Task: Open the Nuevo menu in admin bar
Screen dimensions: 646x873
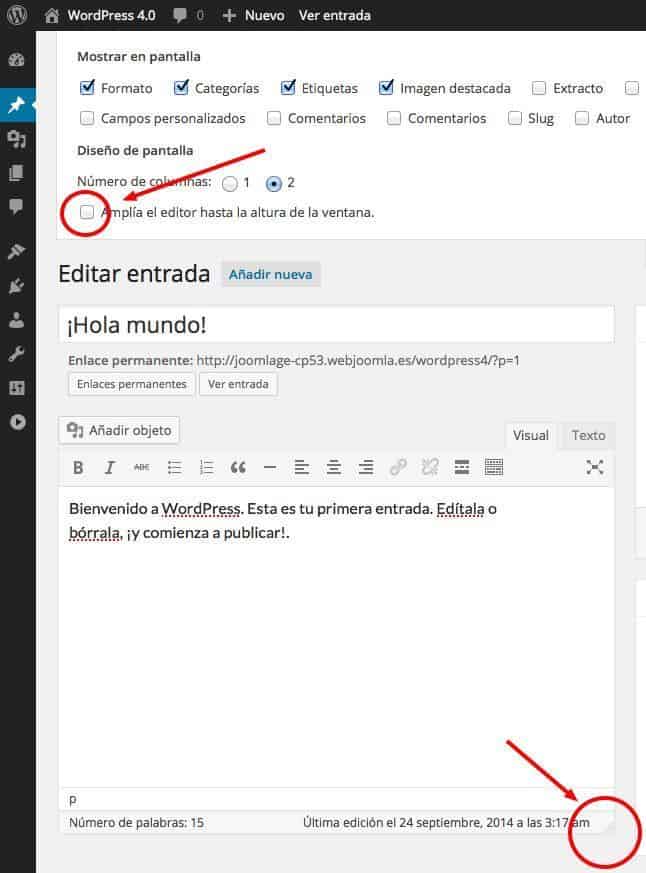Action: pos(253,15)
